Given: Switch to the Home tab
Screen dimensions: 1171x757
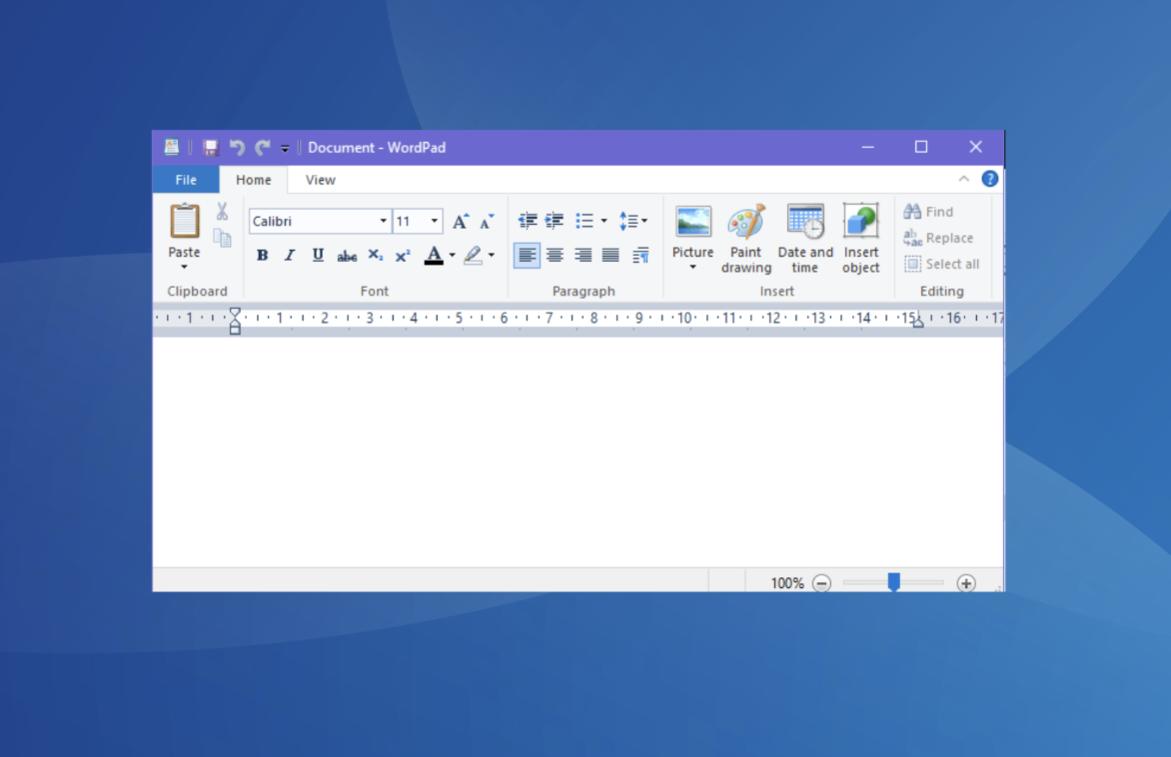Looking at the screenshot, I should pos(253,180).
